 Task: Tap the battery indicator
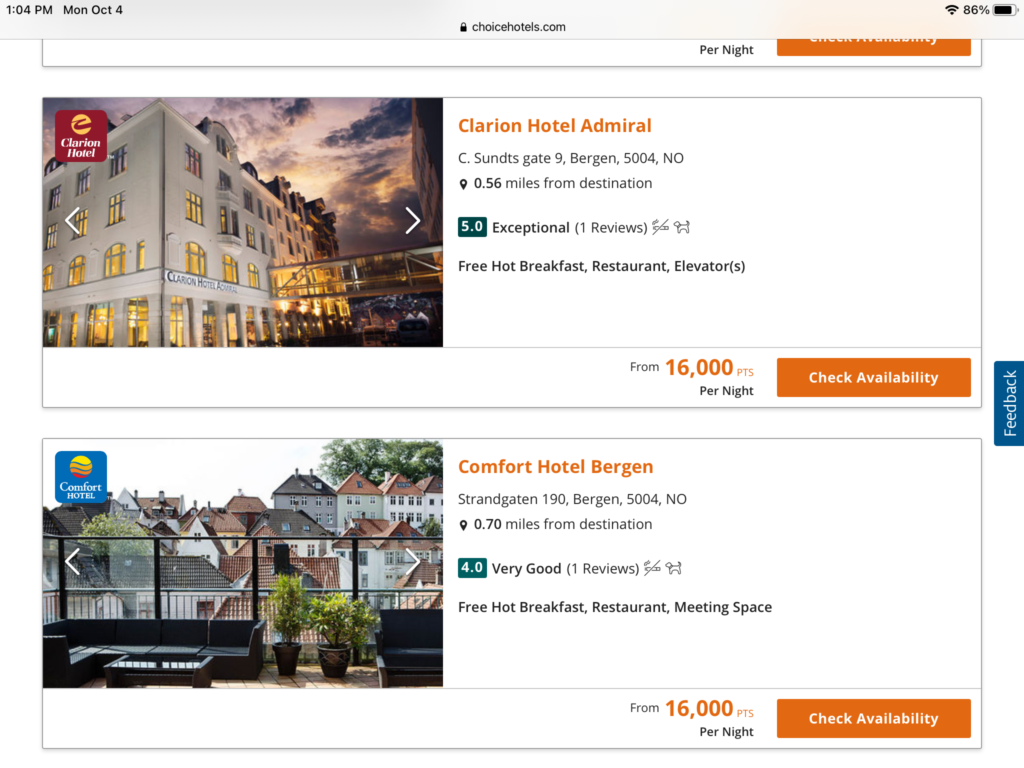coord(1005,10)
